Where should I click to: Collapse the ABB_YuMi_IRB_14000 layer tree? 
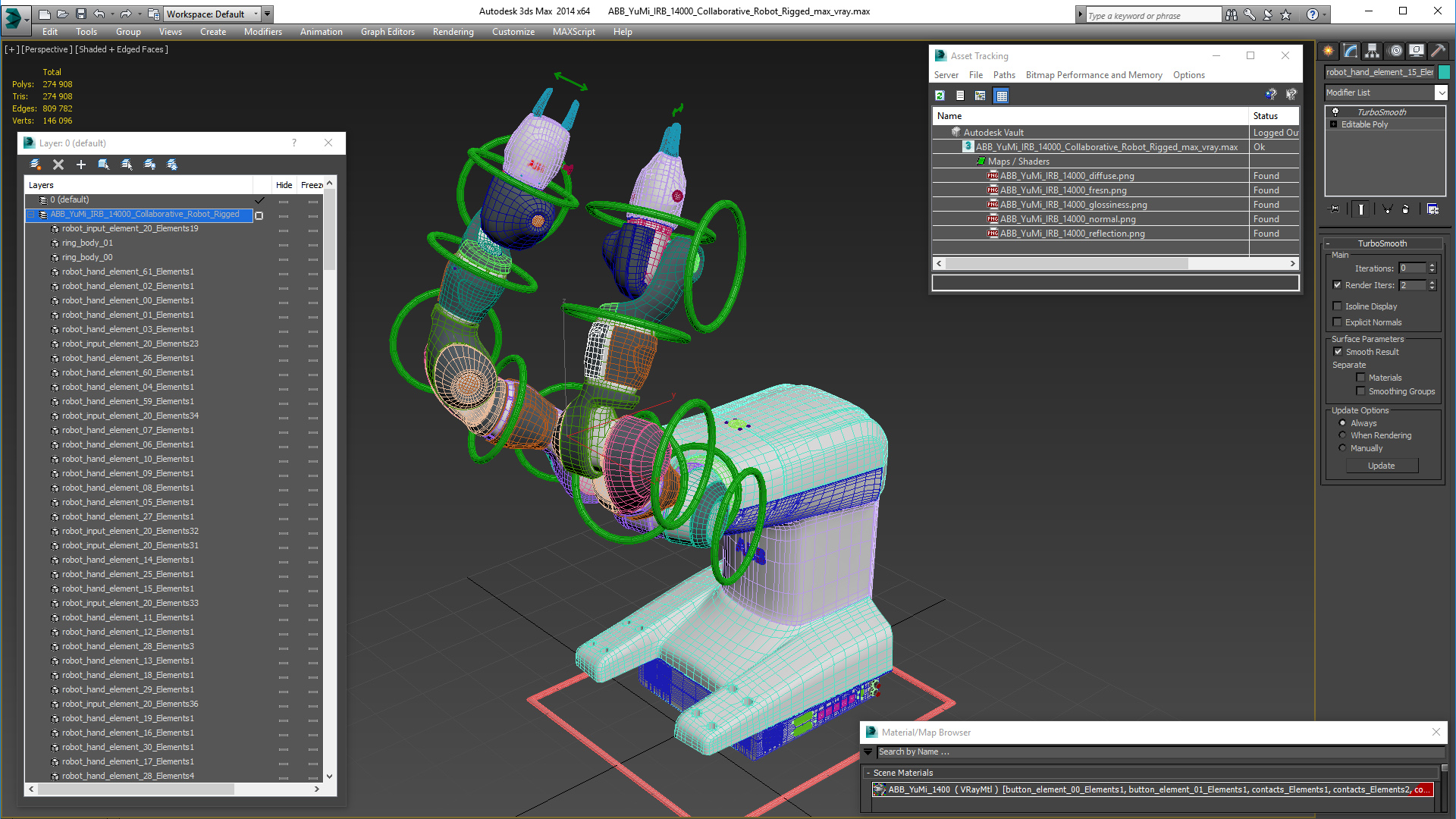(31, 215)
